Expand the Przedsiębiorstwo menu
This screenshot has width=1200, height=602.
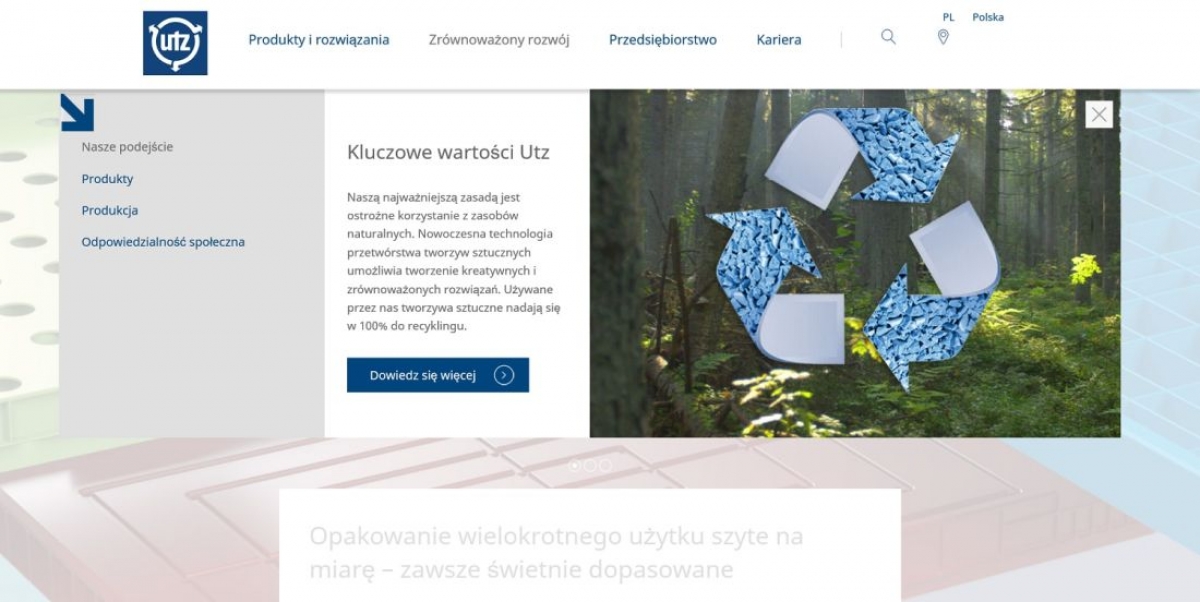[x=663, y=40]
